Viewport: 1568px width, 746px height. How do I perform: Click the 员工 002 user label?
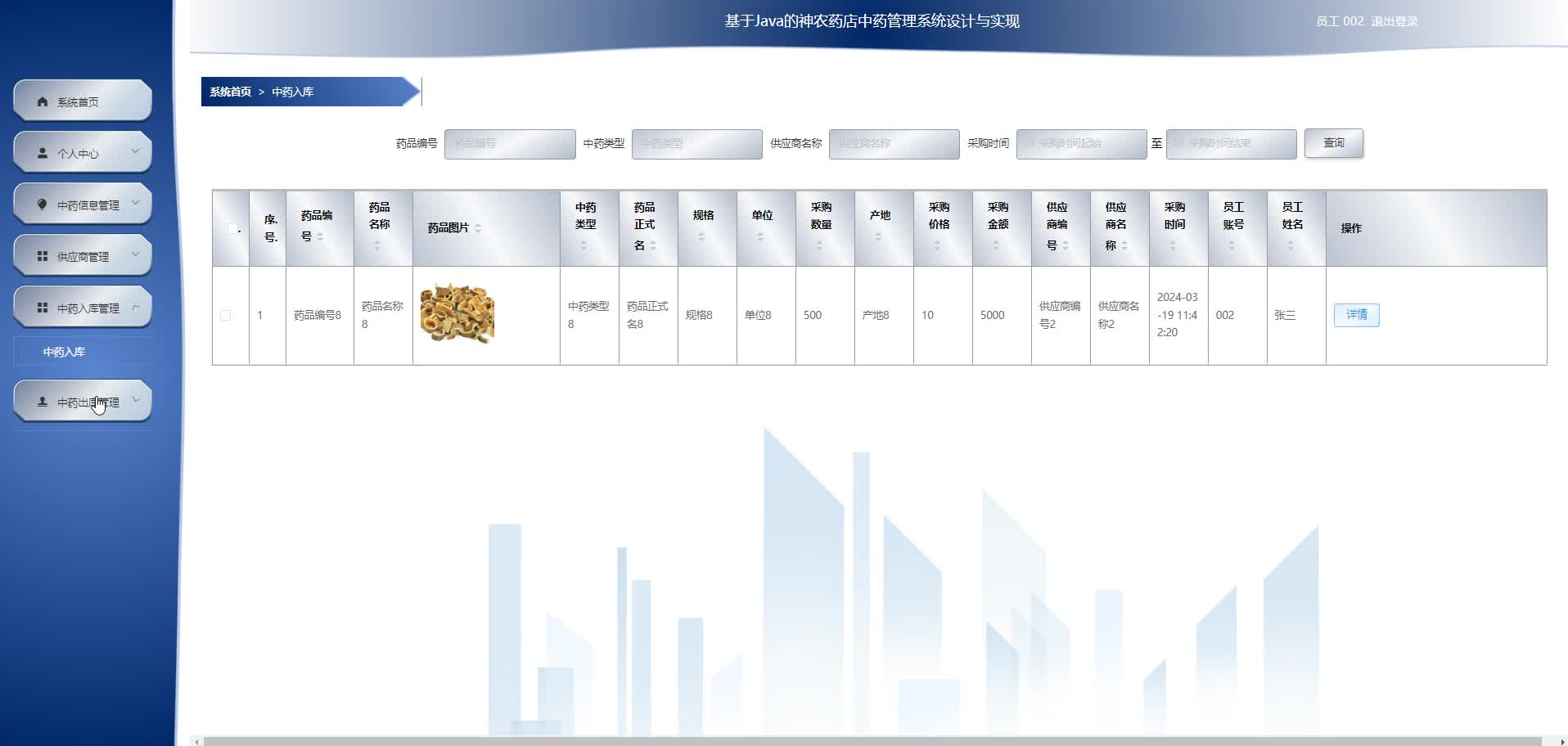point(1340,21)
